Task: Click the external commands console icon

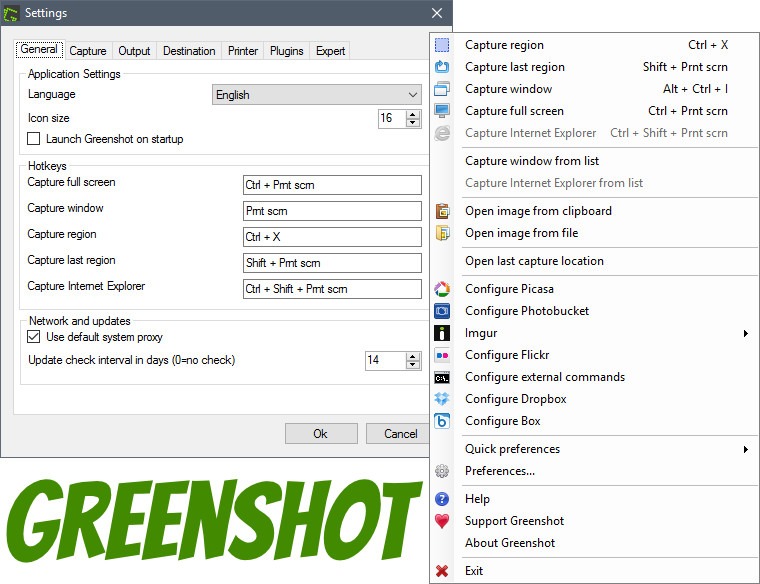Action: point(442,378)
